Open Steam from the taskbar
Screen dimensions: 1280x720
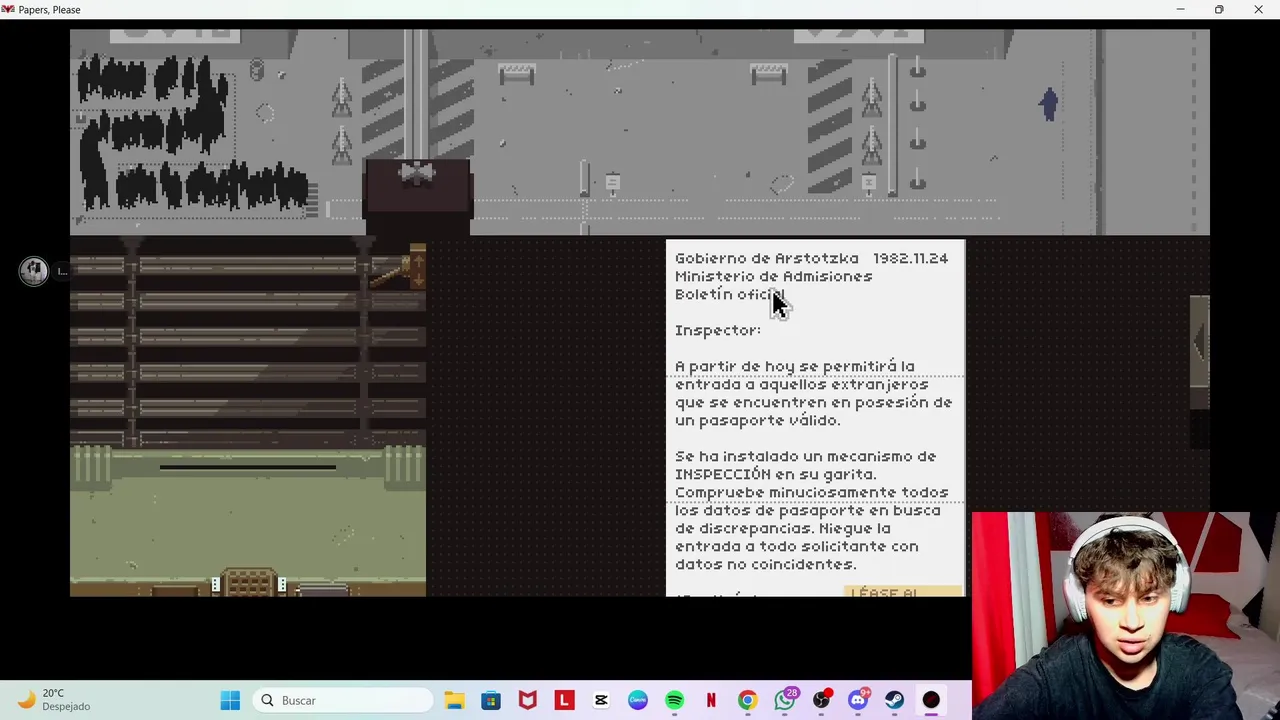894,701
